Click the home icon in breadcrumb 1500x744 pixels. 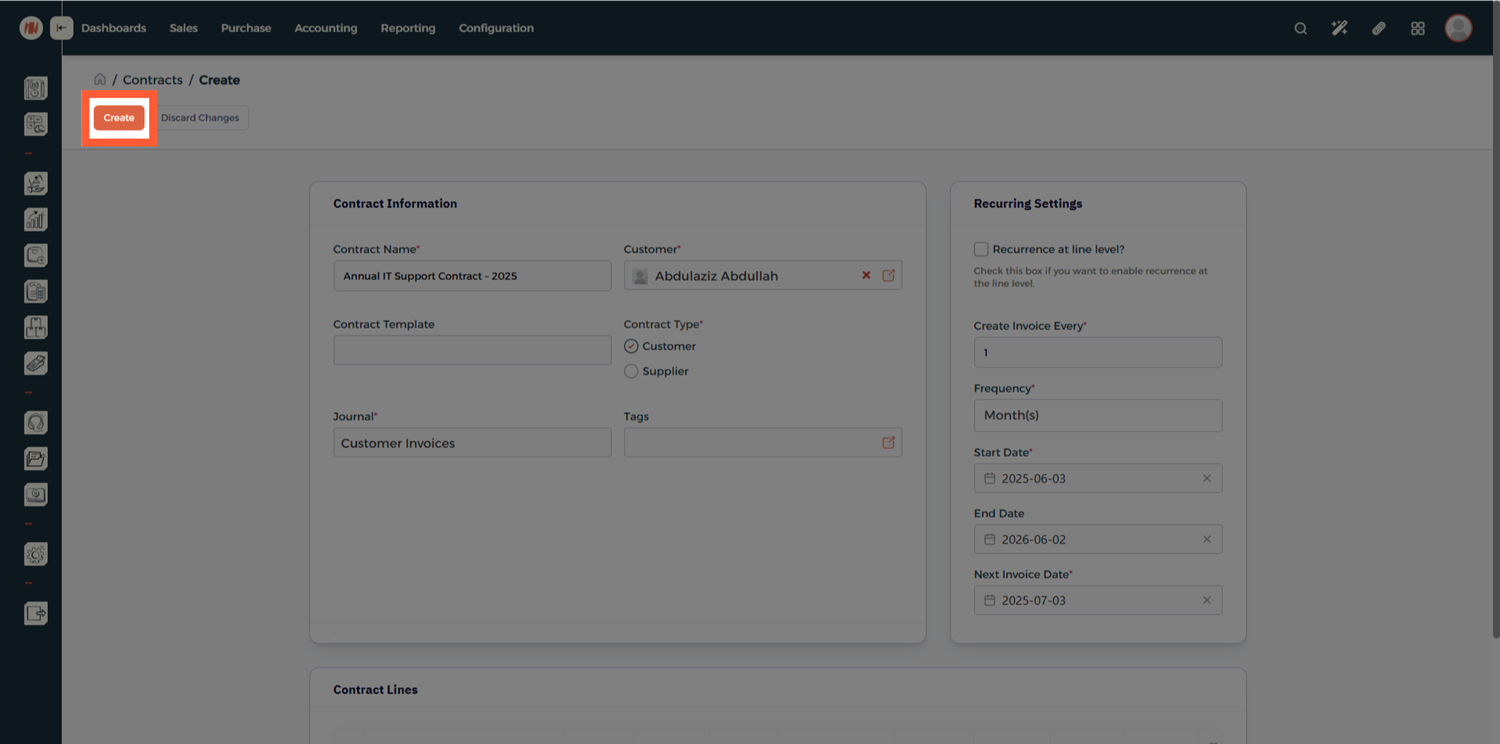tap(100, 80)
